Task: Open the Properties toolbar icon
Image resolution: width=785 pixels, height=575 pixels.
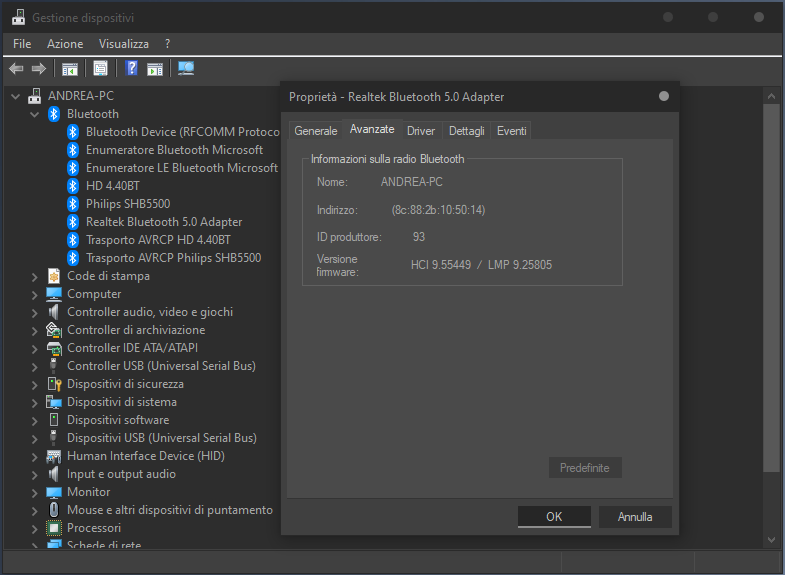Action: 100,68
